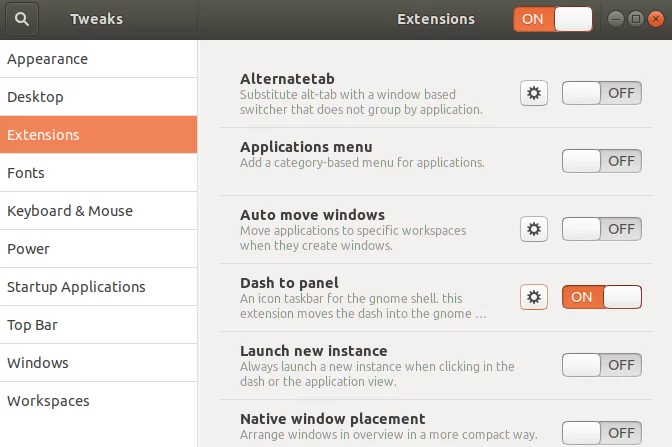Open Auto move windows settings gear
This screenshot has width=672, height=447.
pyautogui.click(x=534, y=229)
